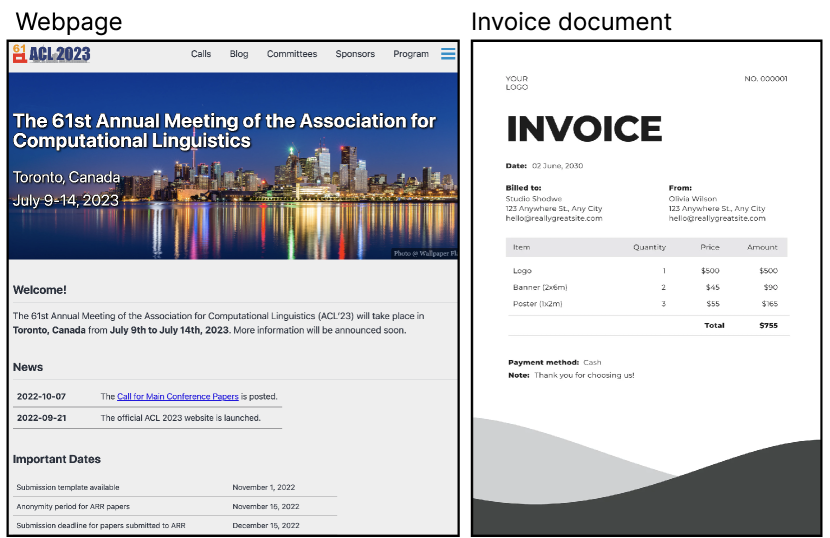Click the invoice Total amount $755
Image resolution: width=830 pixels, height=538 pixels.
pos(768,325)
